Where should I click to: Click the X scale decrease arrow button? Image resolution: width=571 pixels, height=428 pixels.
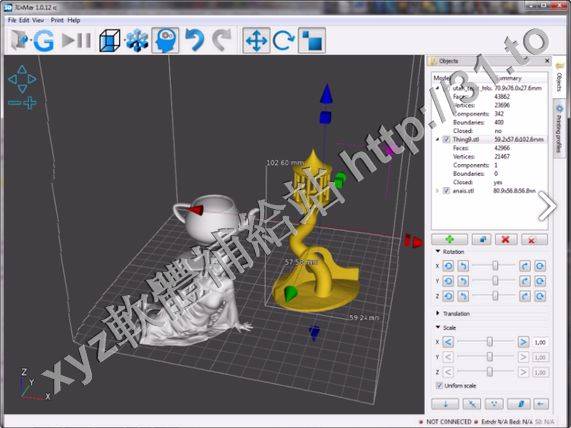[448, 342]
